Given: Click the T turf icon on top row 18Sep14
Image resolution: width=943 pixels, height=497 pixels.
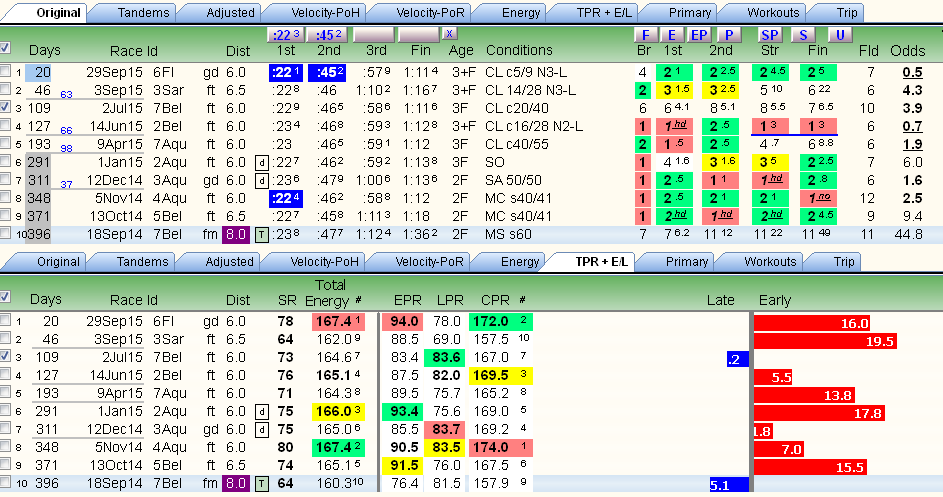Looking at the screenshot, I should point(262,235).
